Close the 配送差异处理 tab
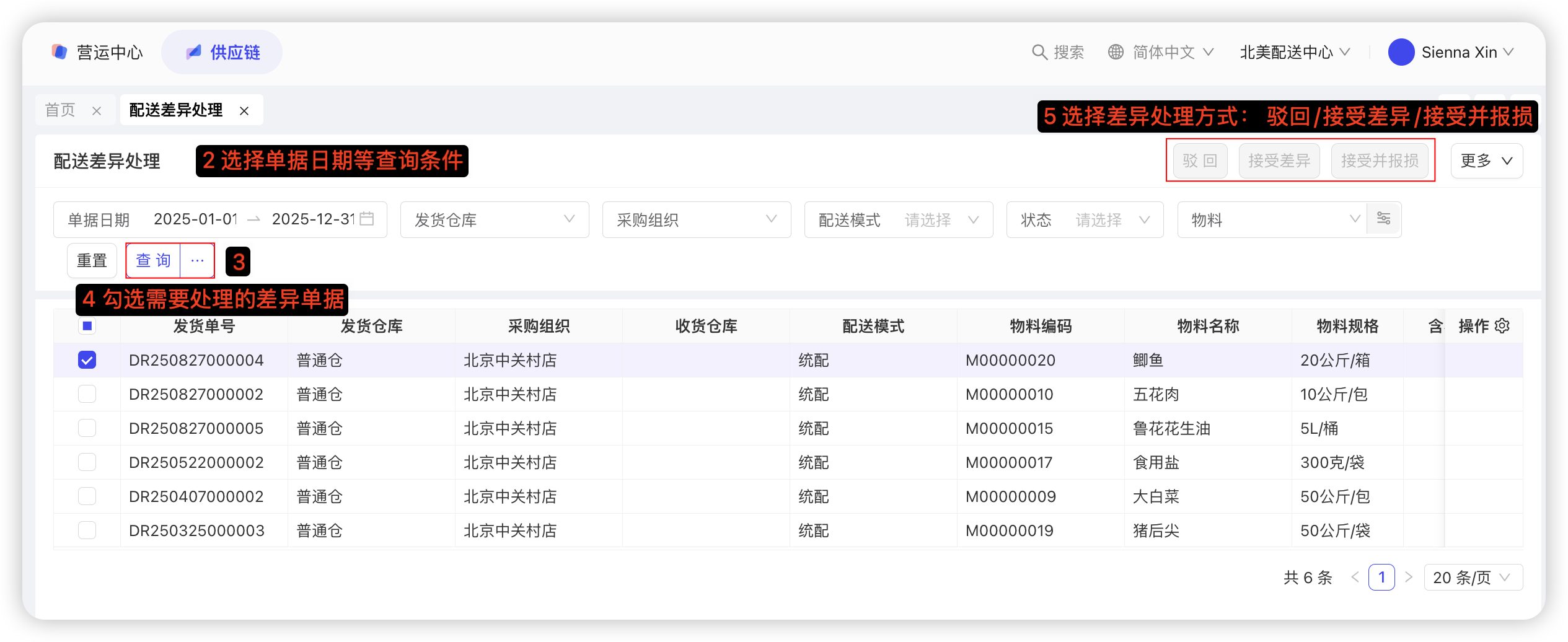1568x642 pixels. (244, 111)
